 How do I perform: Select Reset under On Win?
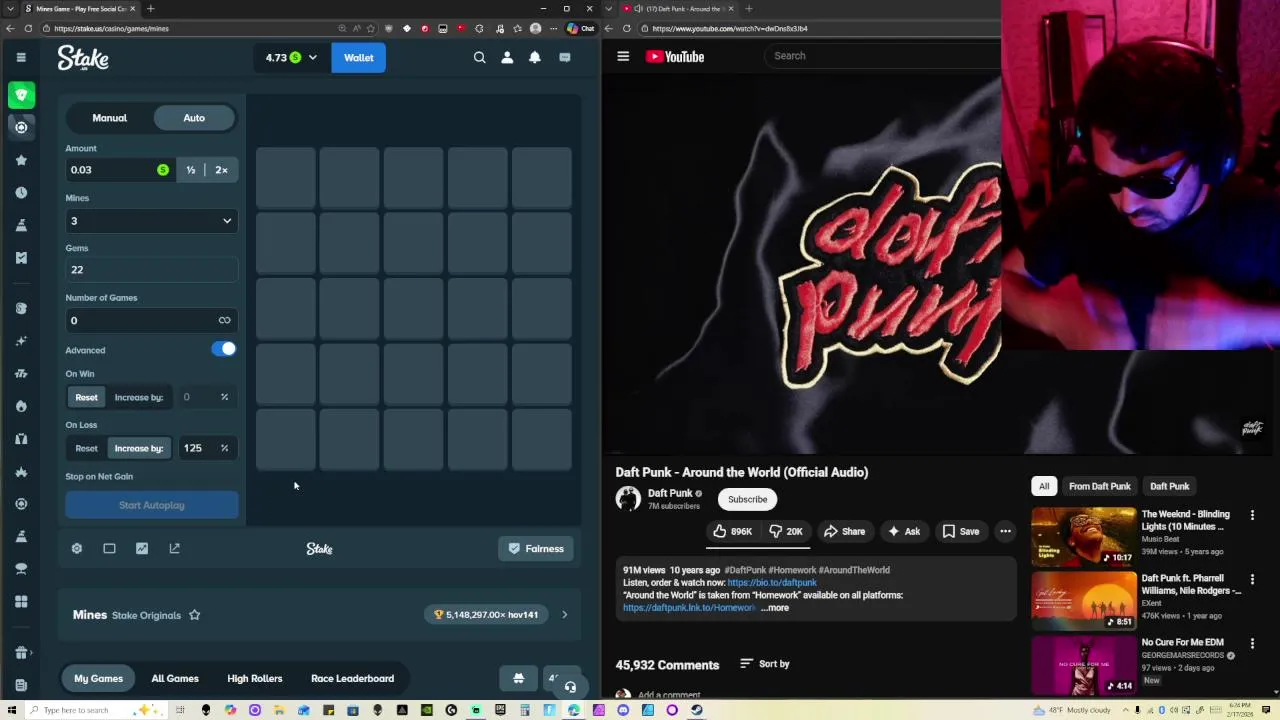pos(87,397)
